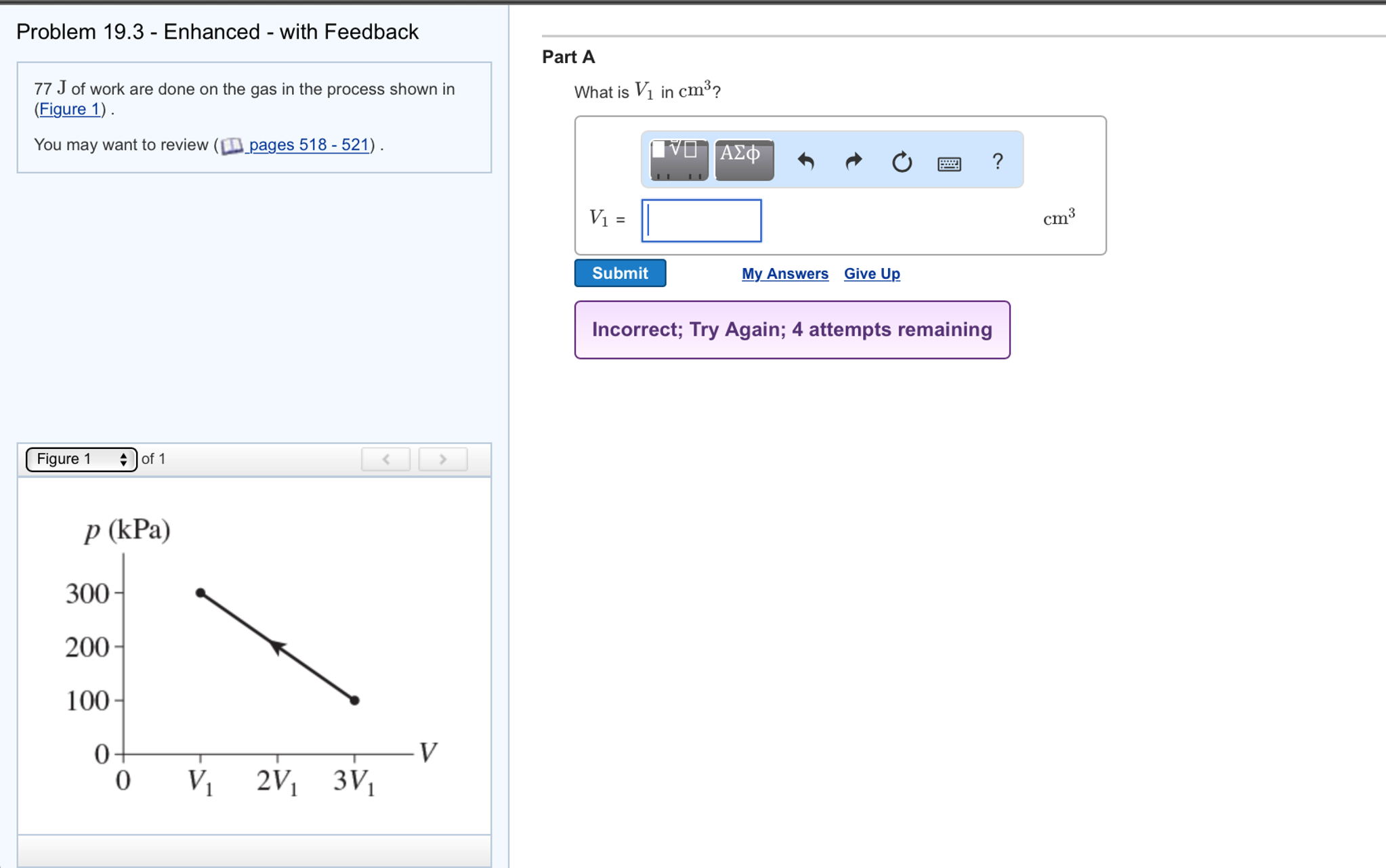This screenshot has width=1386, height=868.
Task: Click the 'of 1' figure count text
Action: click(x=153, y=459)
